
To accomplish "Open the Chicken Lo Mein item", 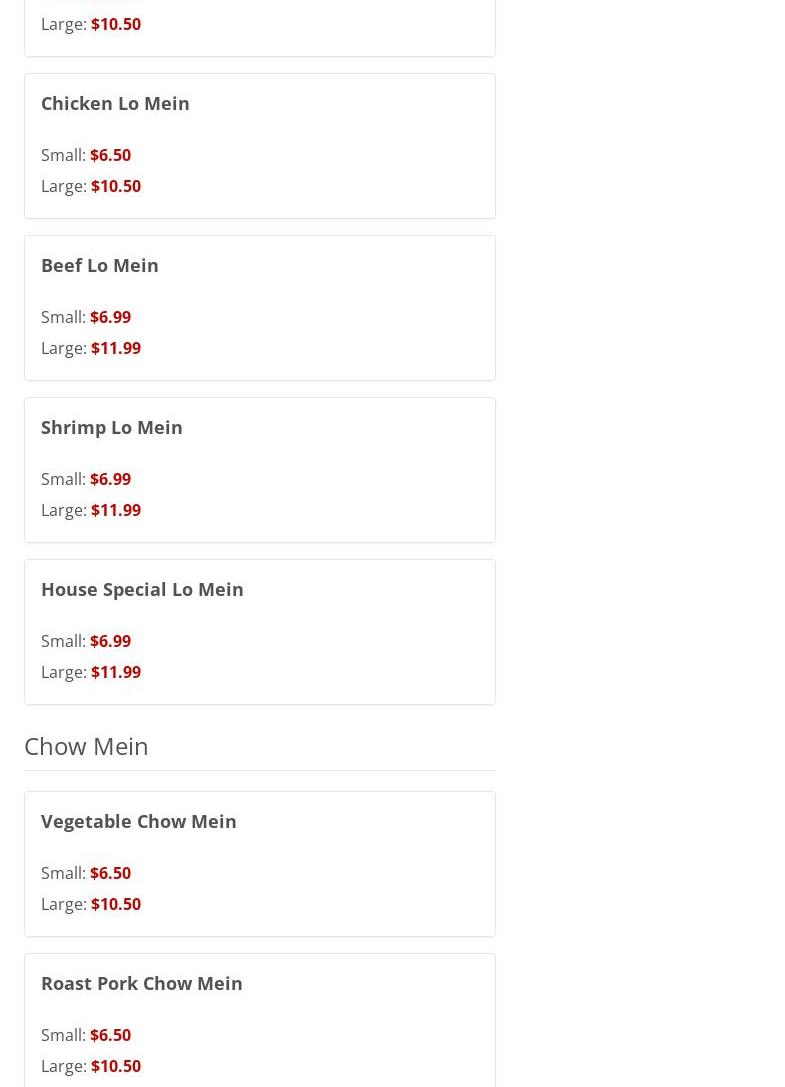I will [x=115, y=103].
